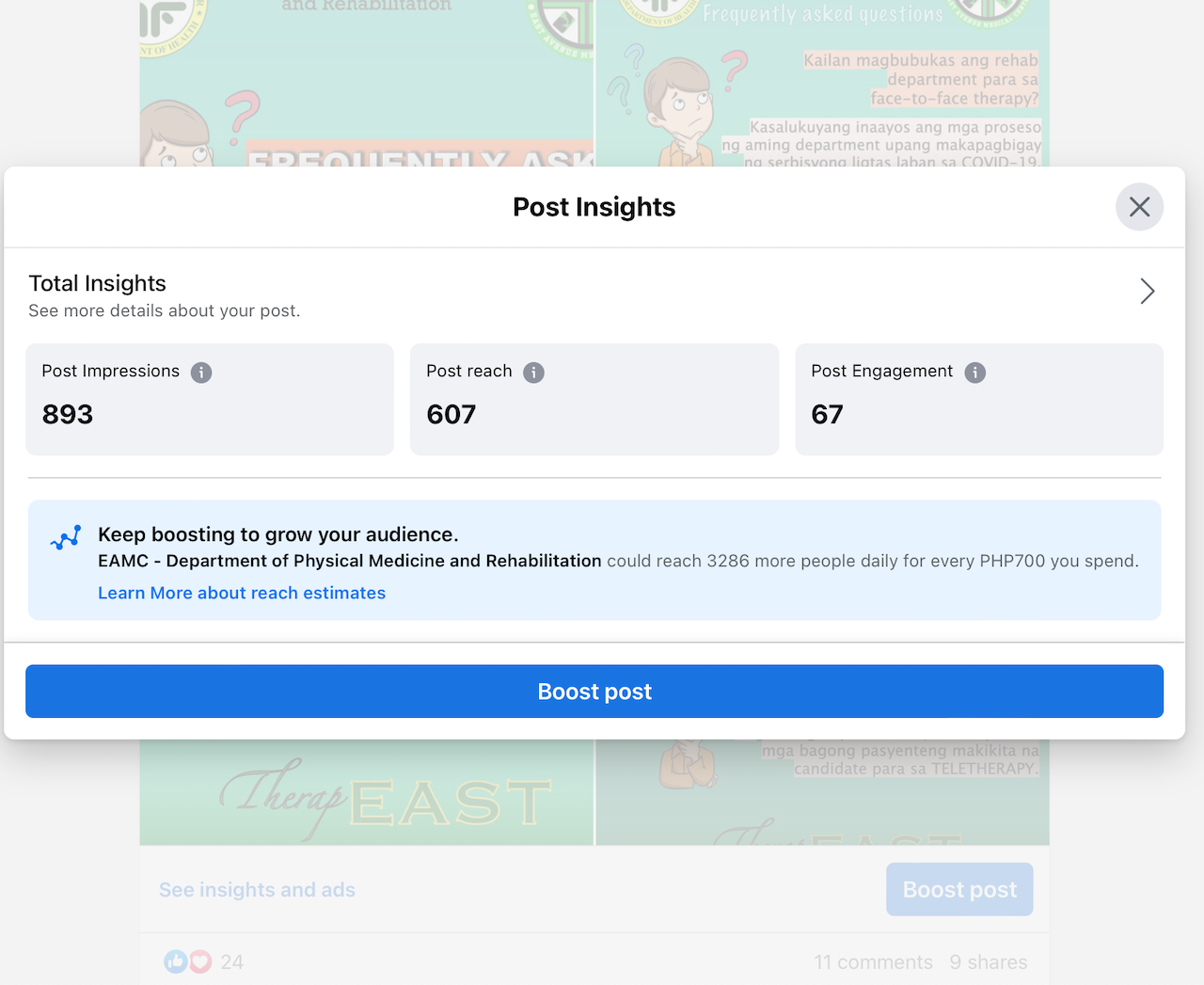Viewport: 1204px width, 985px height.
Task: Select the Post reach card showing 607
Action: pyautogui.click(x=594, y=400)
